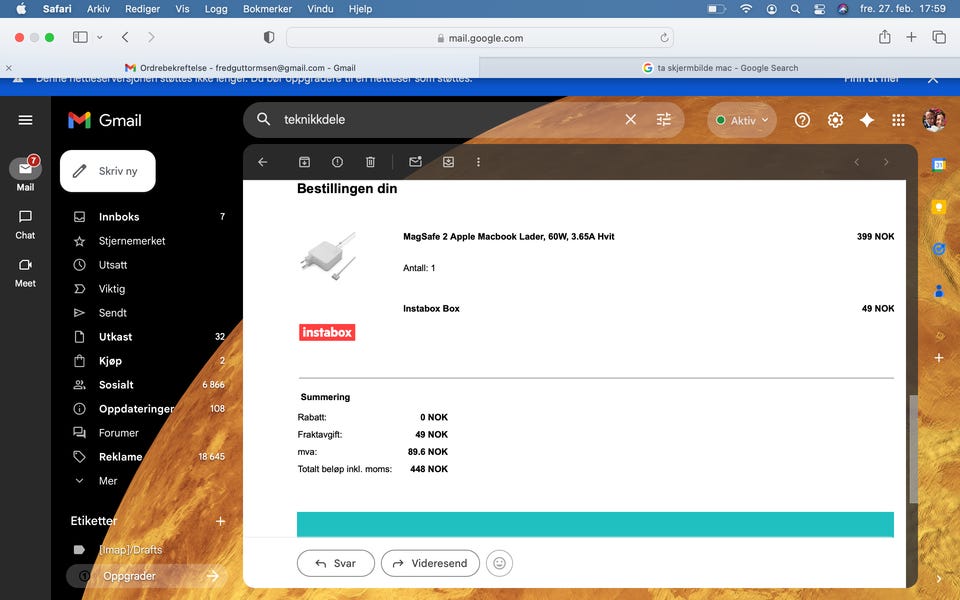Switch to ta skjermbilde mac Google Search tab
Screen dimensions: 960x600
(x=719, y=68)
